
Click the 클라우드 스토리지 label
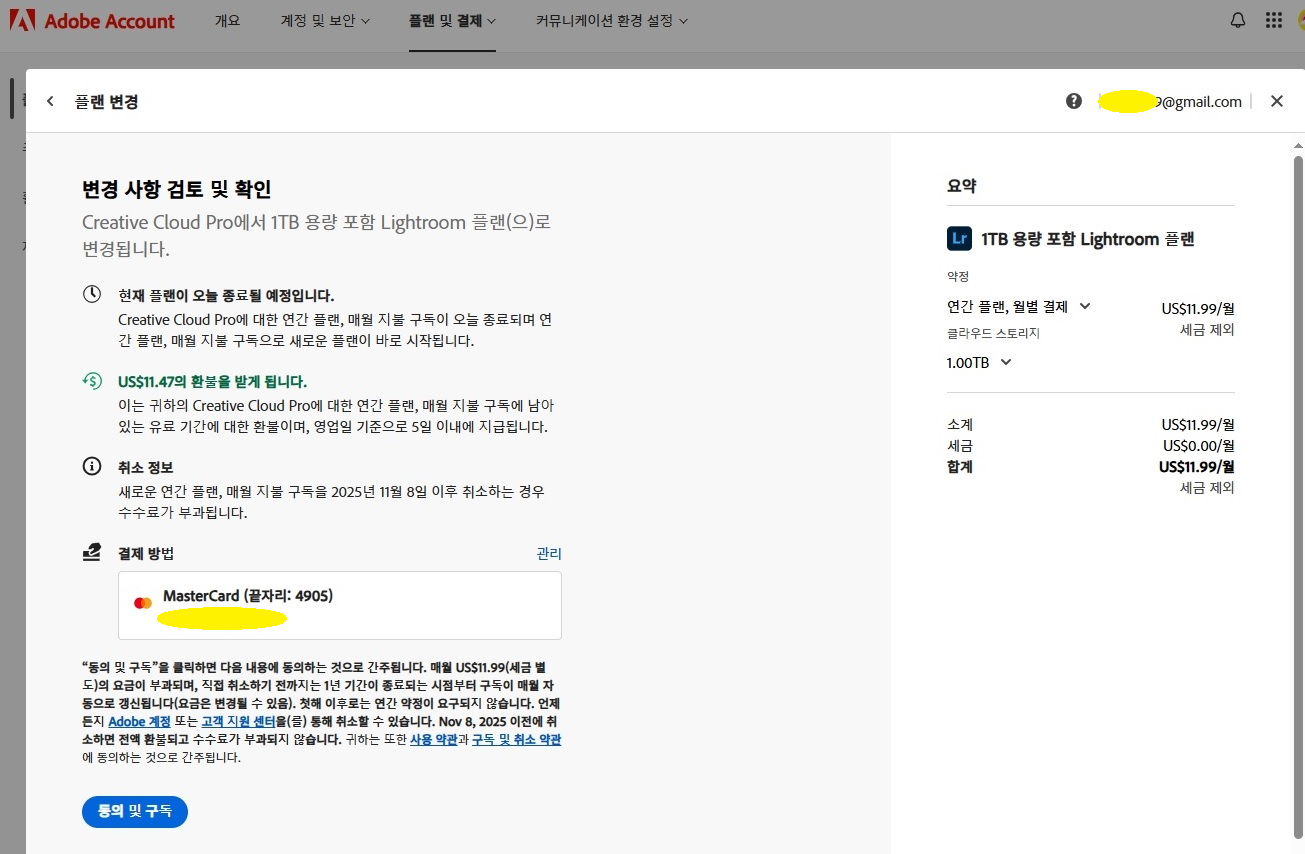(993, 333)
